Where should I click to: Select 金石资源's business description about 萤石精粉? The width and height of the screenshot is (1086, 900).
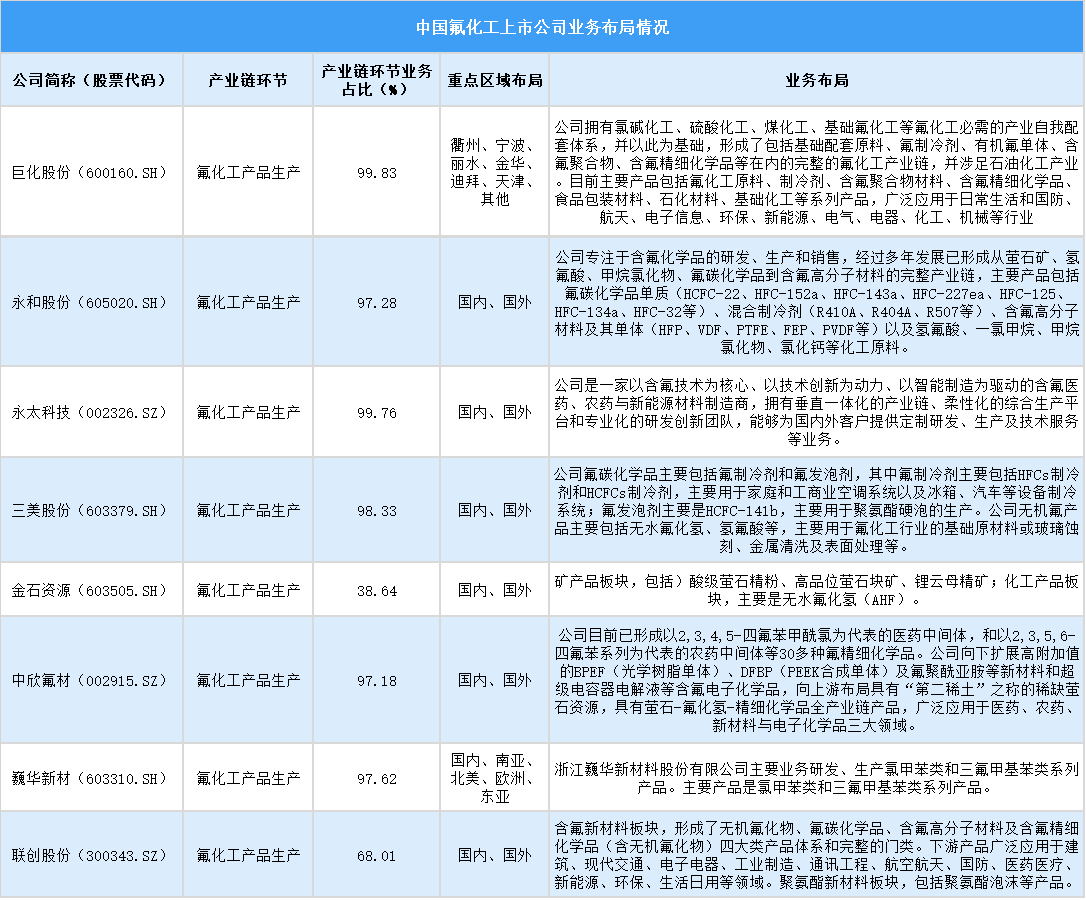(816, 590)
